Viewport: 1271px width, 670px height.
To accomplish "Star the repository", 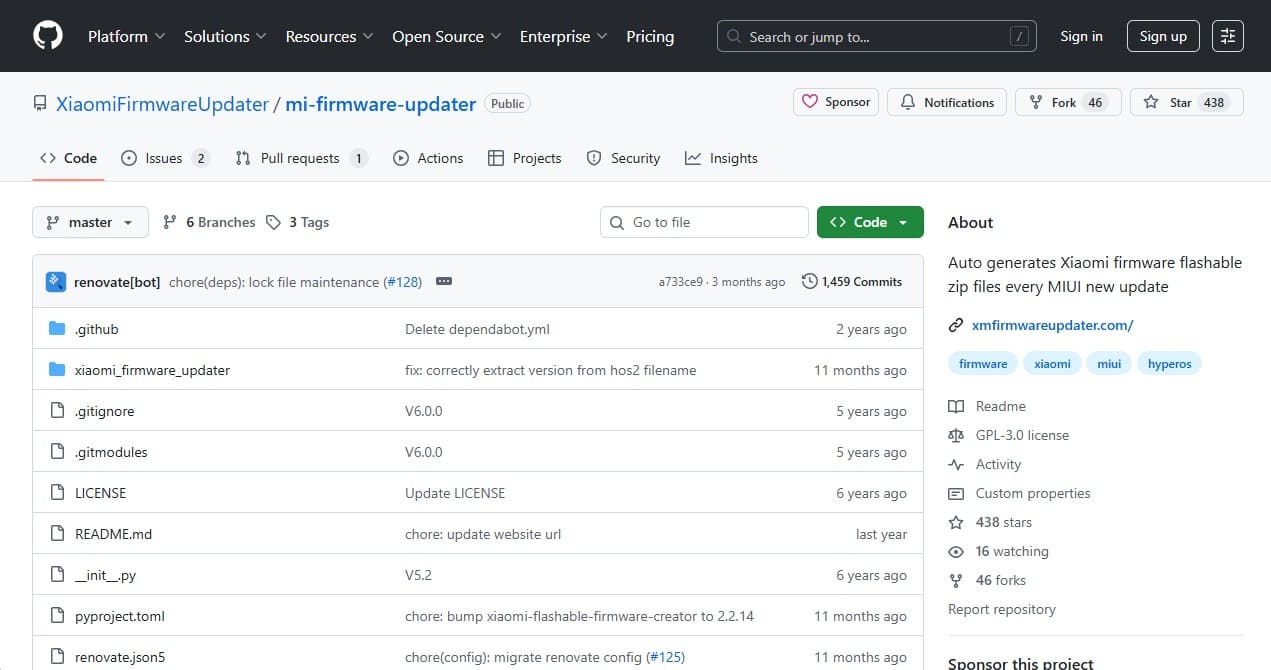I will 1186,102.
